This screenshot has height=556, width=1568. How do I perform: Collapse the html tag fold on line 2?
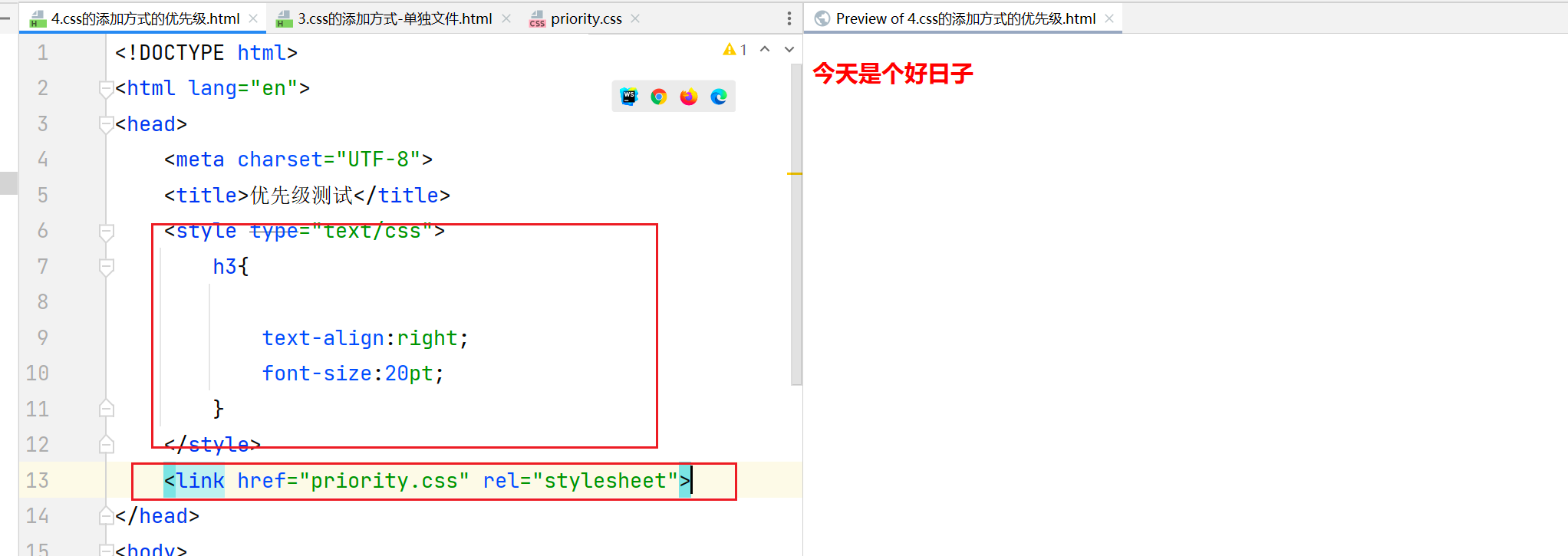tap(107, 89)
